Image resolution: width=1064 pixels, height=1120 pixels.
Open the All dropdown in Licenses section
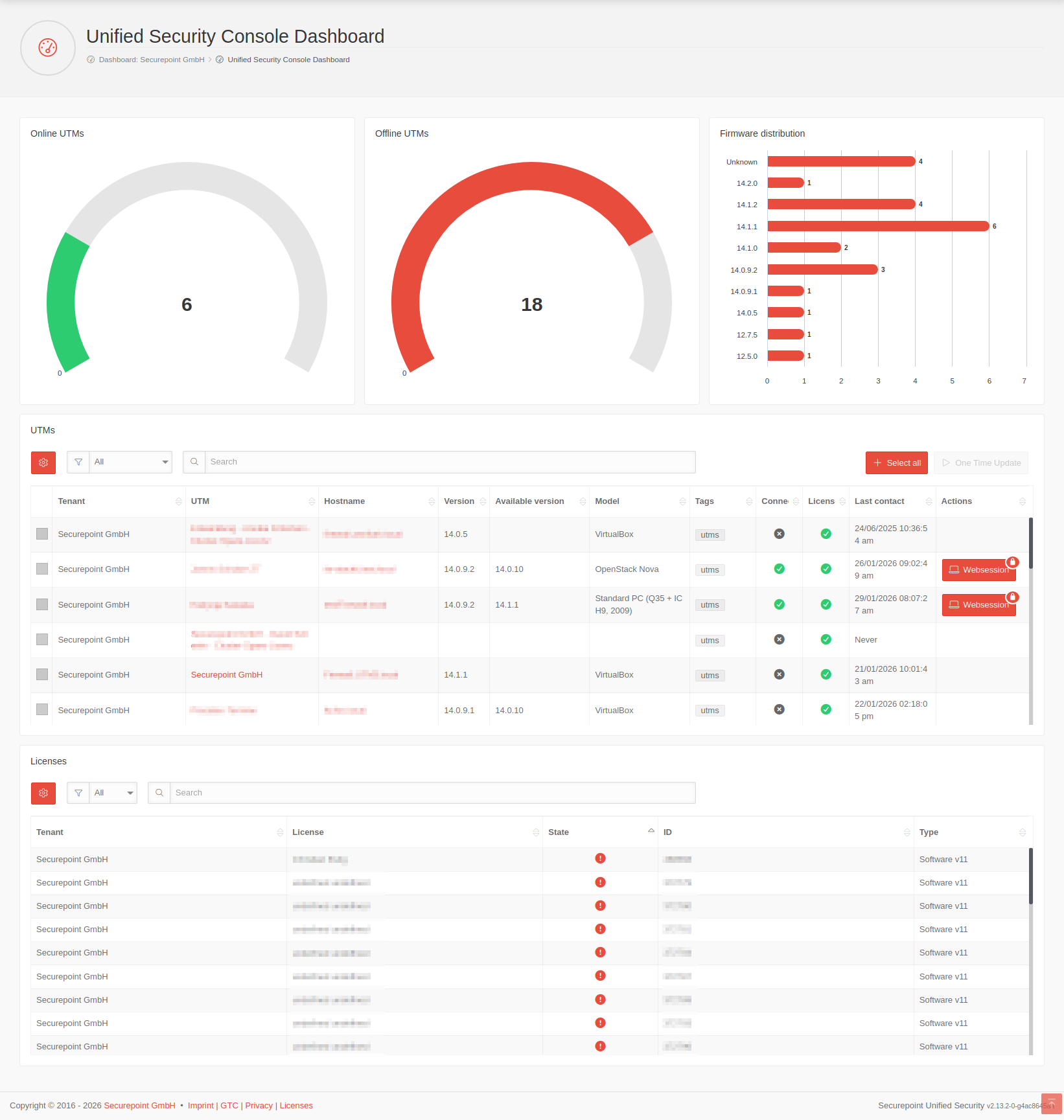coord(113,792)
